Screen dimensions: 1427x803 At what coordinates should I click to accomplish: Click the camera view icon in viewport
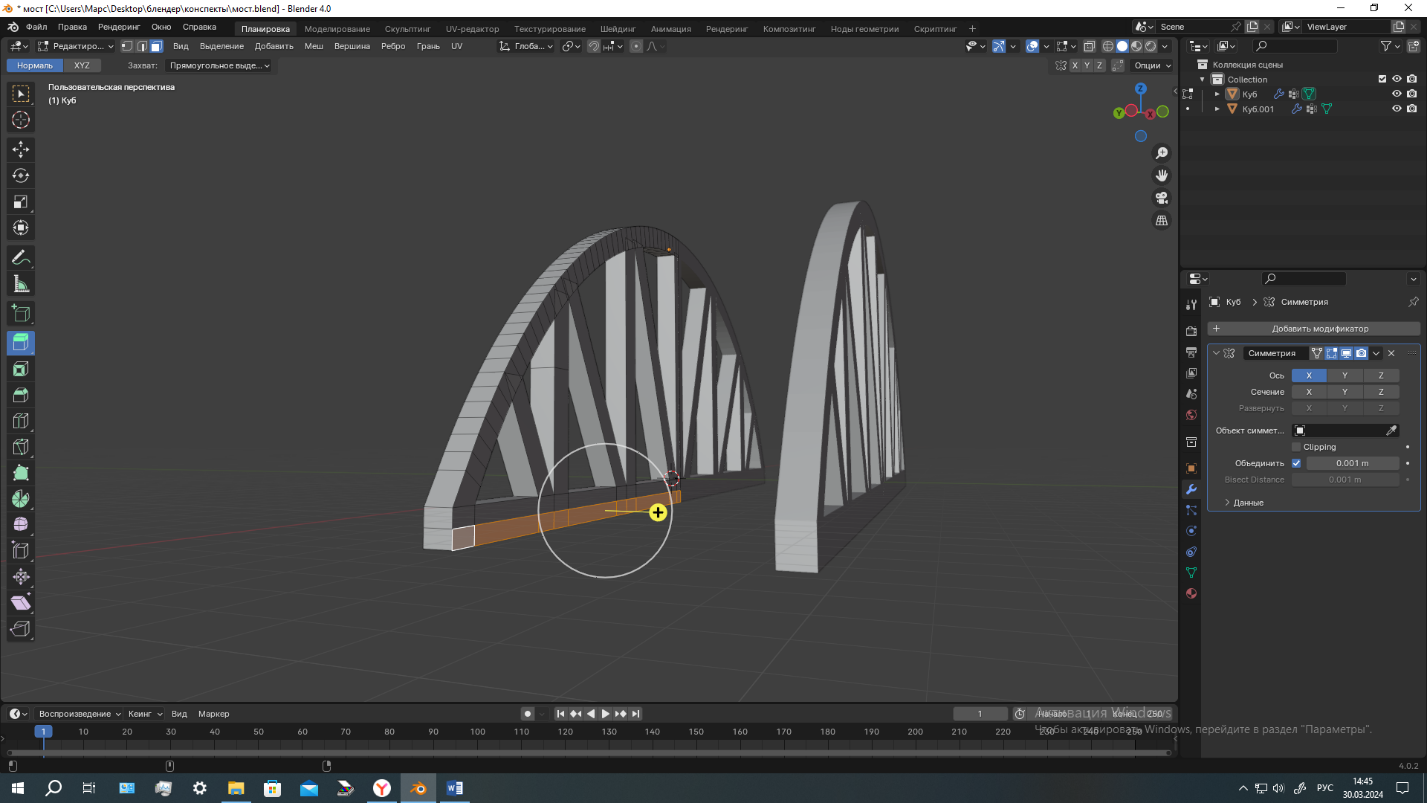(1162, 198)
